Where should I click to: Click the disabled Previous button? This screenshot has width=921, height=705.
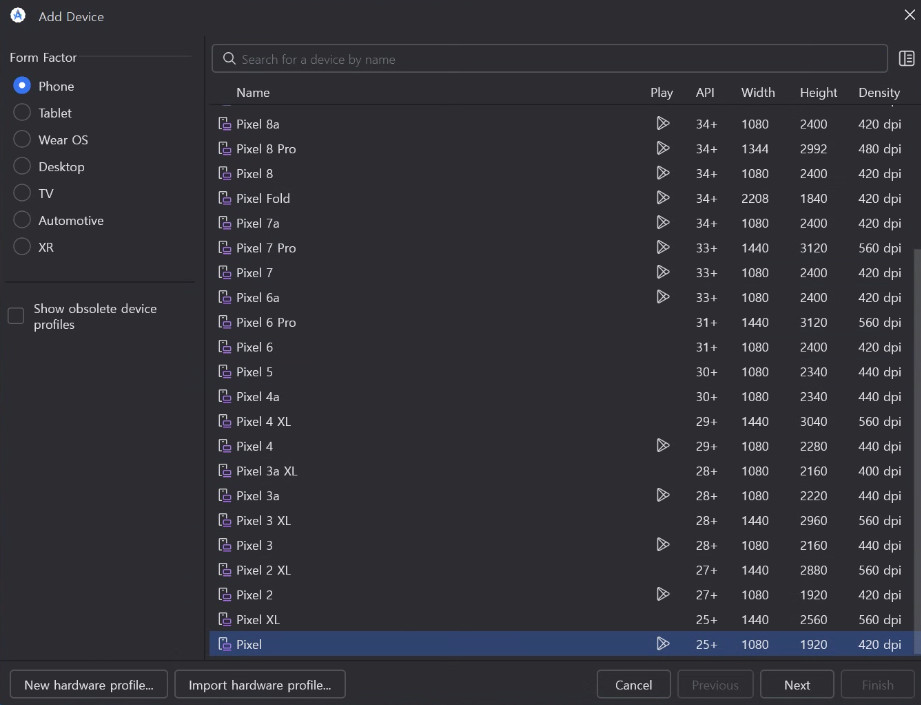click(715, 684)
